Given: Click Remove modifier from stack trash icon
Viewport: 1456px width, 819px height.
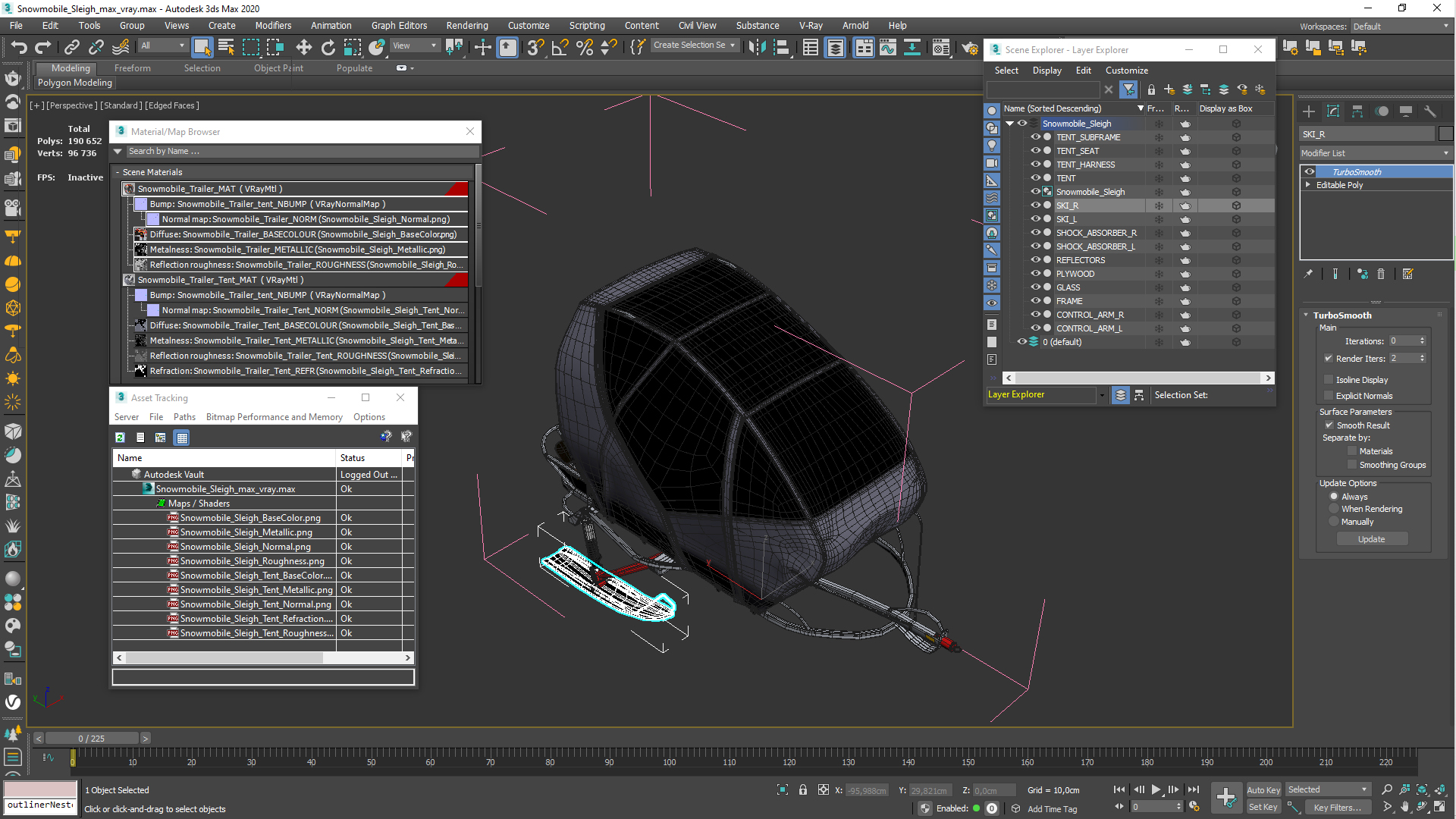Looking at the screenshot, I should click(1381, 274).
